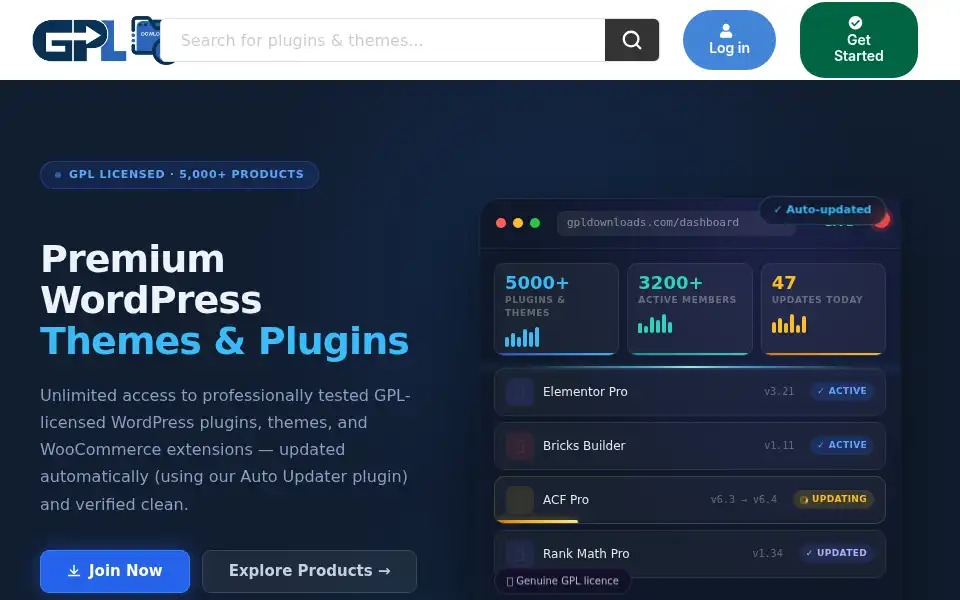The width and height of the screenshot is (960, 600).
Task: Click the Genuine GPL licence badge
Action: coord(563,581)
